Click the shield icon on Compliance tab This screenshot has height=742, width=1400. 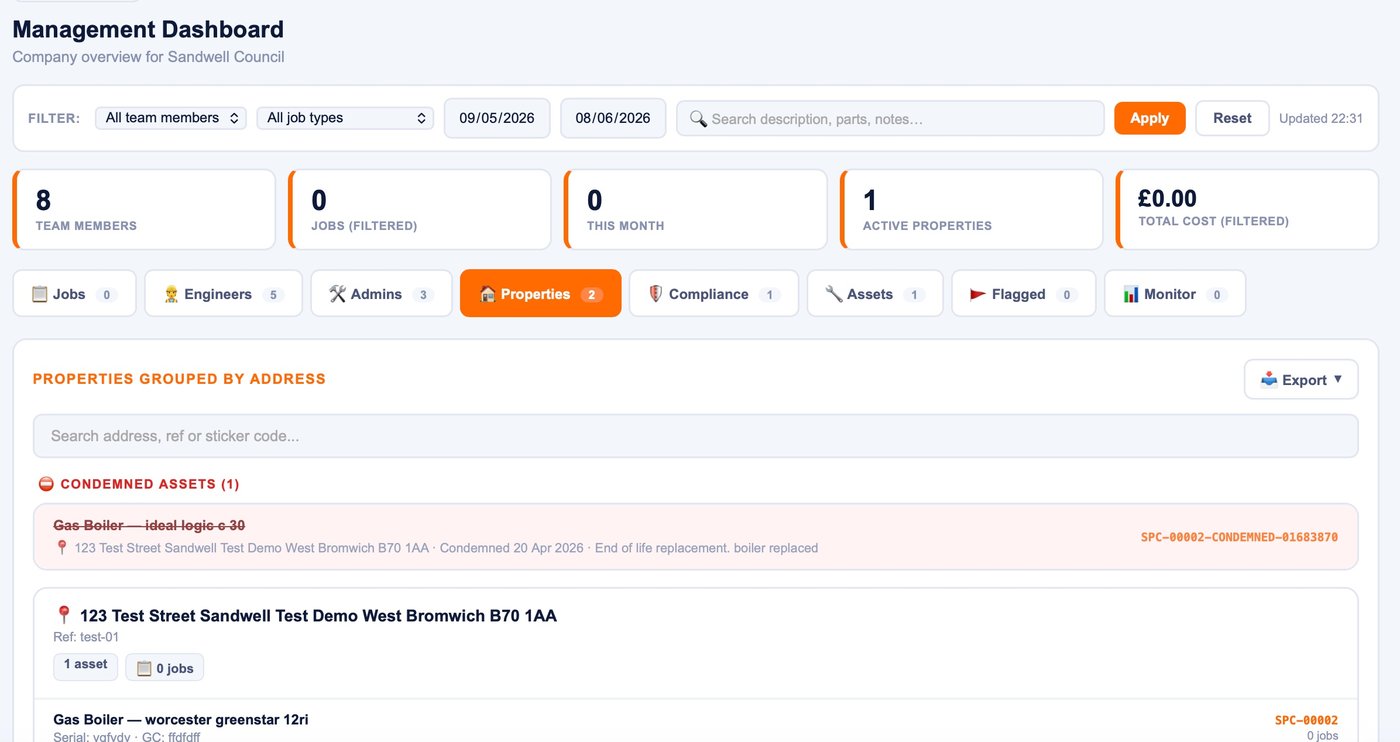pyautogui.click(x=656, y=294)
